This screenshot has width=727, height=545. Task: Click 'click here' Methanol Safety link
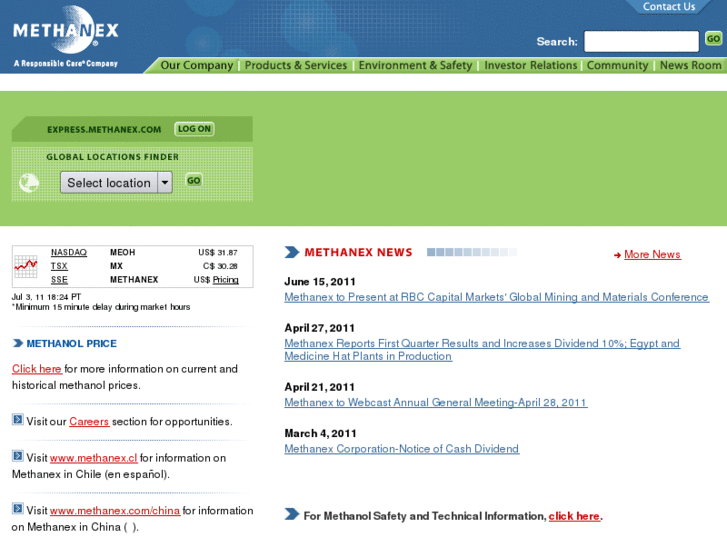574,516
